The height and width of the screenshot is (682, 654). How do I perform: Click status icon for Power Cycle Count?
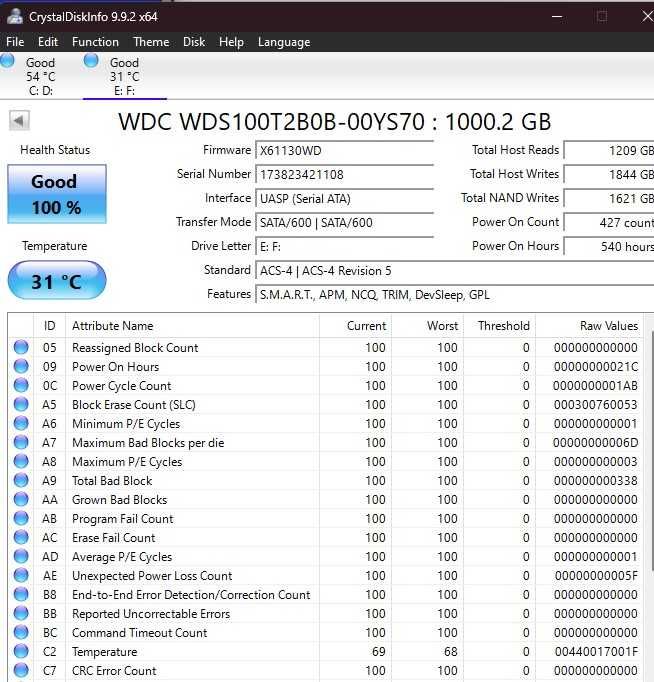pos(21,385)
